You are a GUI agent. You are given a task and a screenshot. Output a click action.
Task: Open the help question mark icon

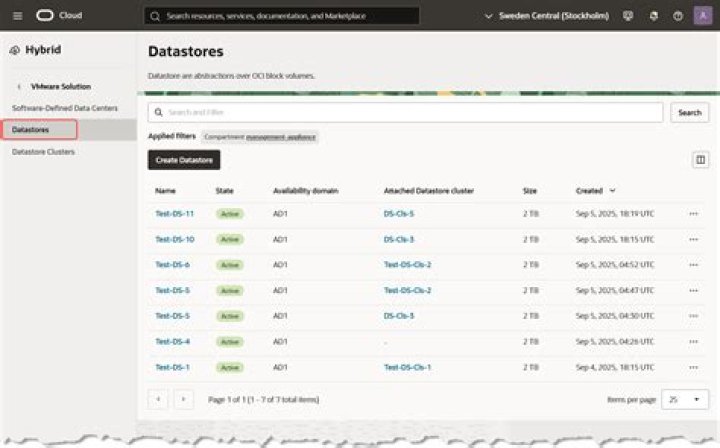(x=678, y=16)
